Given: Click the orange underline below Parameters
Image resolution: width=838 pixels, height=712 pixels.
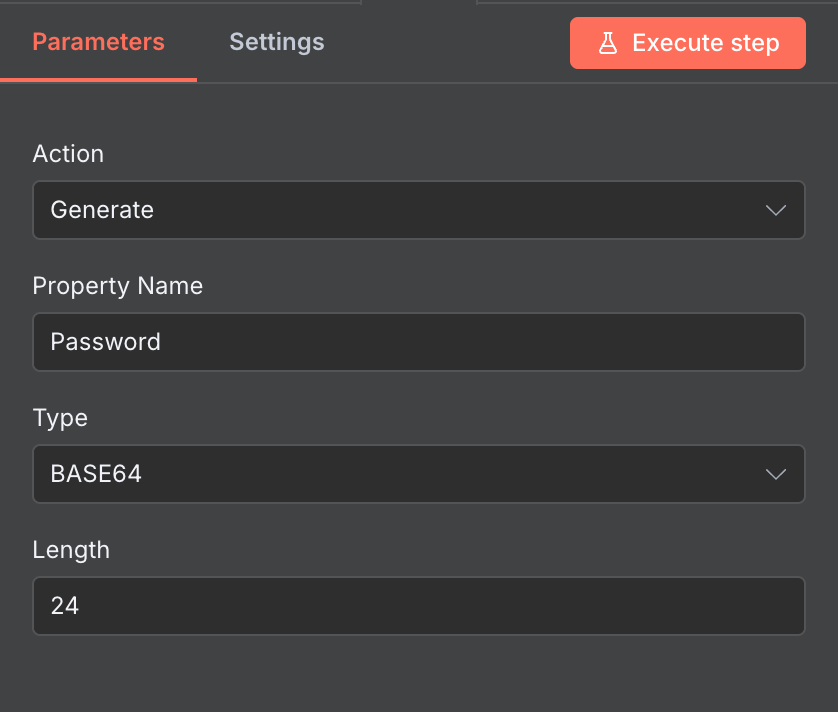Looking at the screenshot, I should [x=97, y=79].
